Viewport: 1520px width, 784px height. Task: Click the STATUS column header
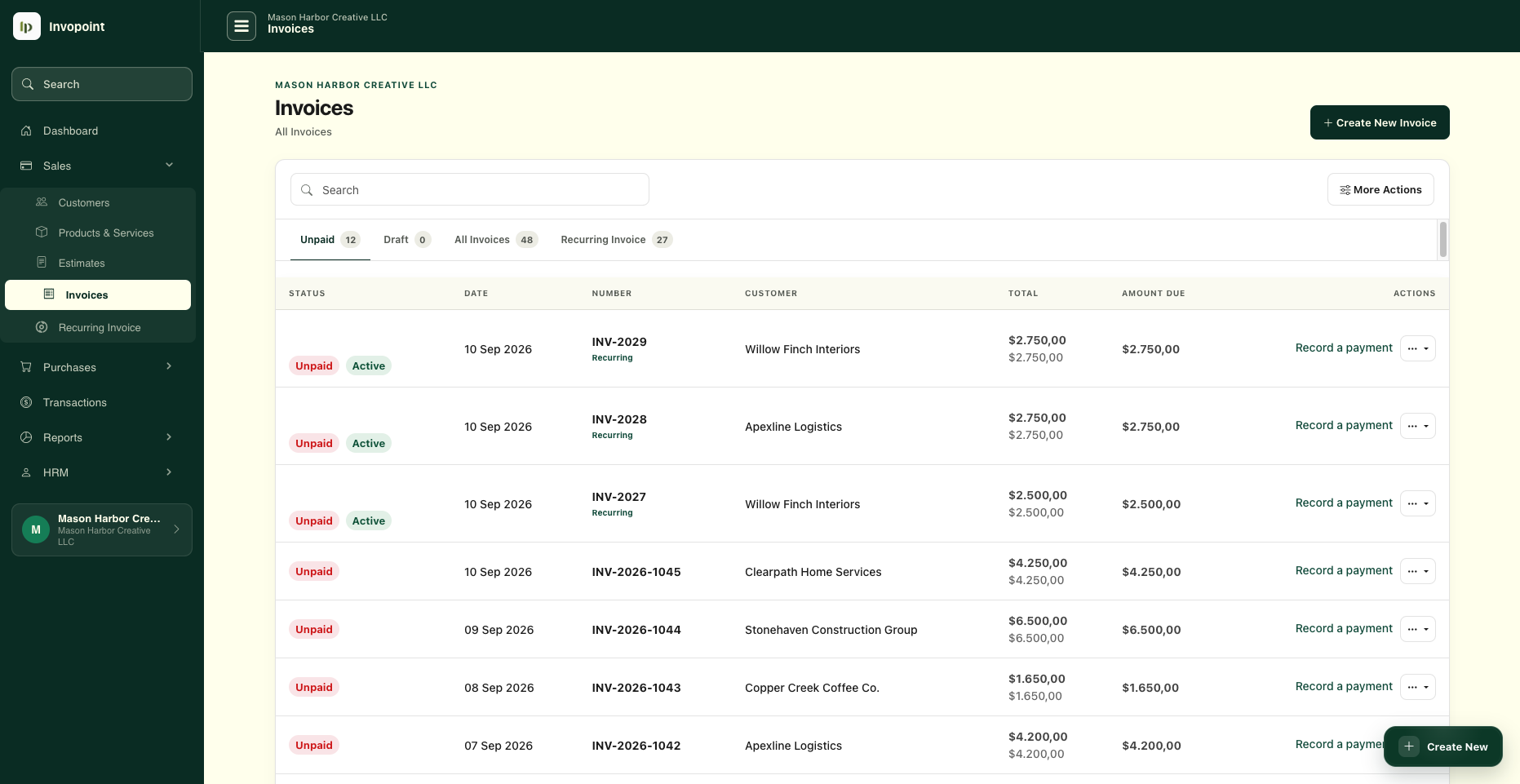(307, 293)
